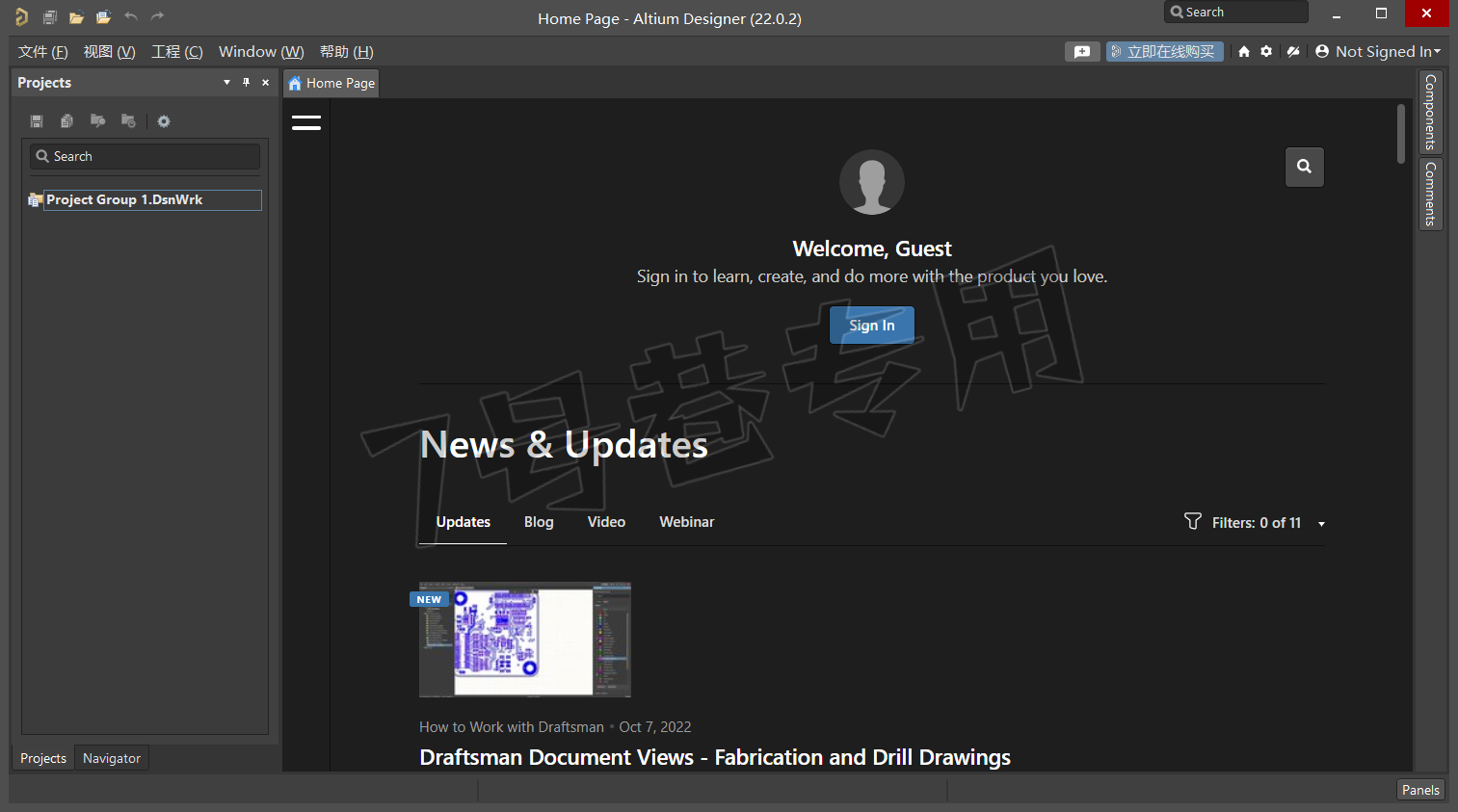The height and width of the screenshot is (812, 1458).
Task: Click the Redo arrow in the title bar
Action: click(x=157, y=16)
